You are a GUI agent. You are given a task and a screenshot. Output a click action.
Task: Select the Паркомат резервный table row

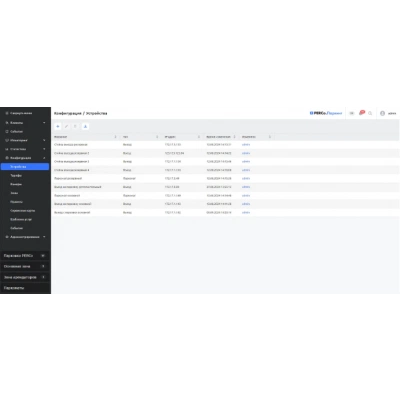225,178
